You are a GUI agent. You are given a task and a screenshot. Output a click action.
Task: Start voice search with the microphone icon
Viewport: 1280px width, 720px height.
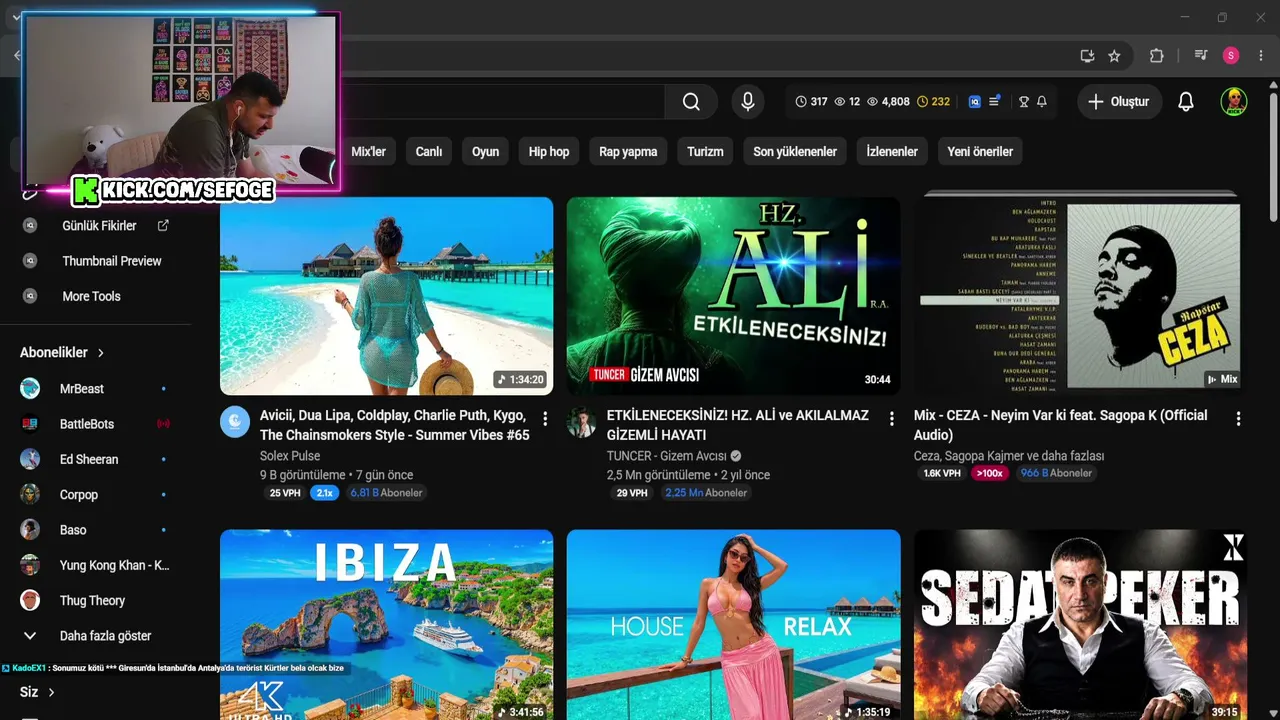pyautogui.click(x=747, y=101)
